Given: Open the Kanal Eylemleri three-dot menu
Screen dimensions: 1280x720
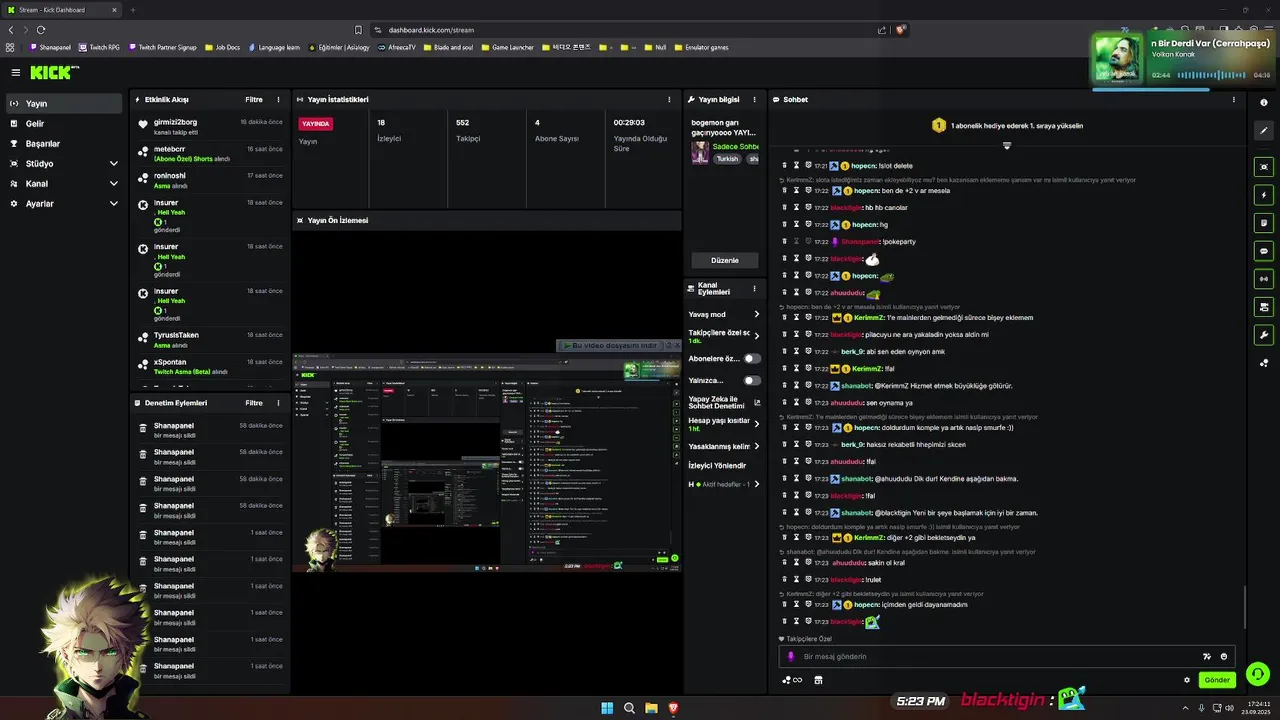Looking at the screenshot, I should pos(756,287).
